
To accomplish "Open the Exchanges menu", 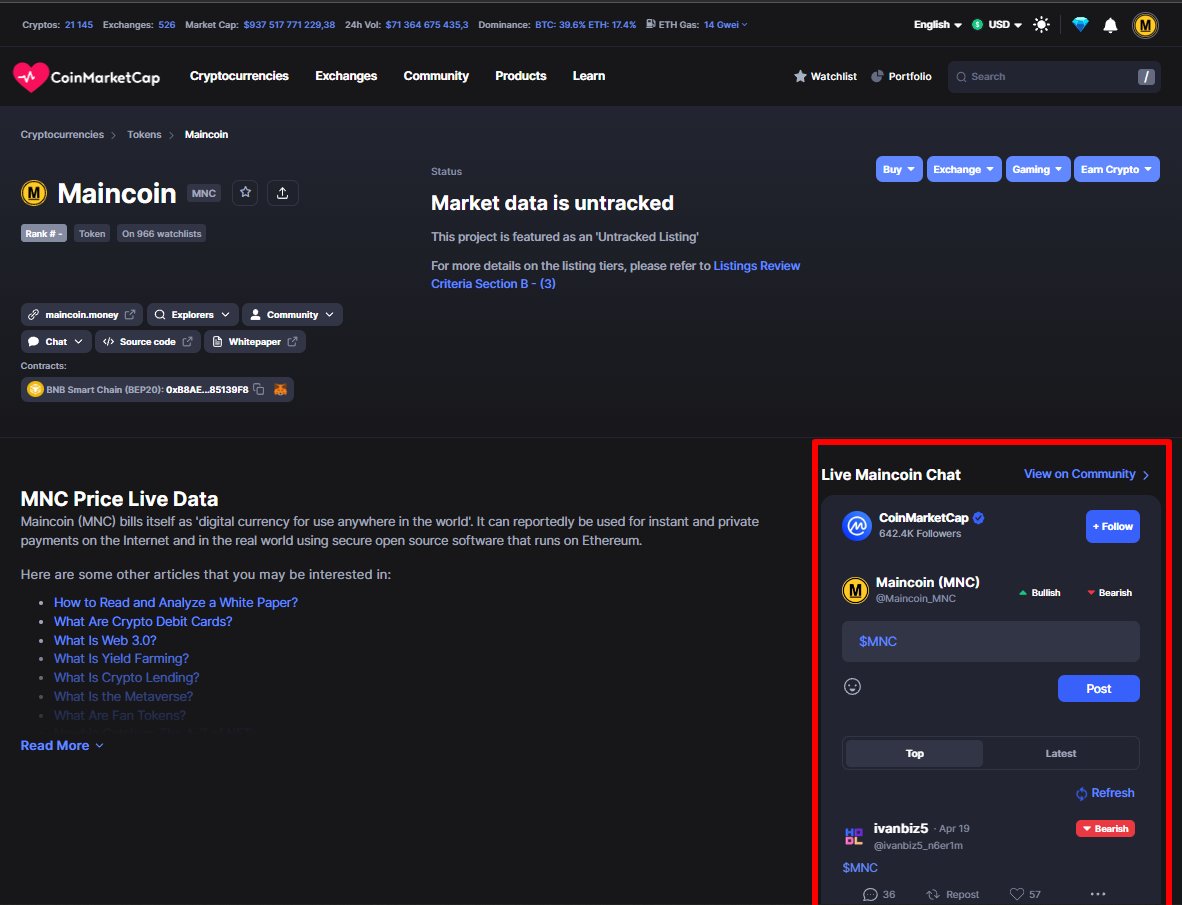I will (x=346, y=76).
